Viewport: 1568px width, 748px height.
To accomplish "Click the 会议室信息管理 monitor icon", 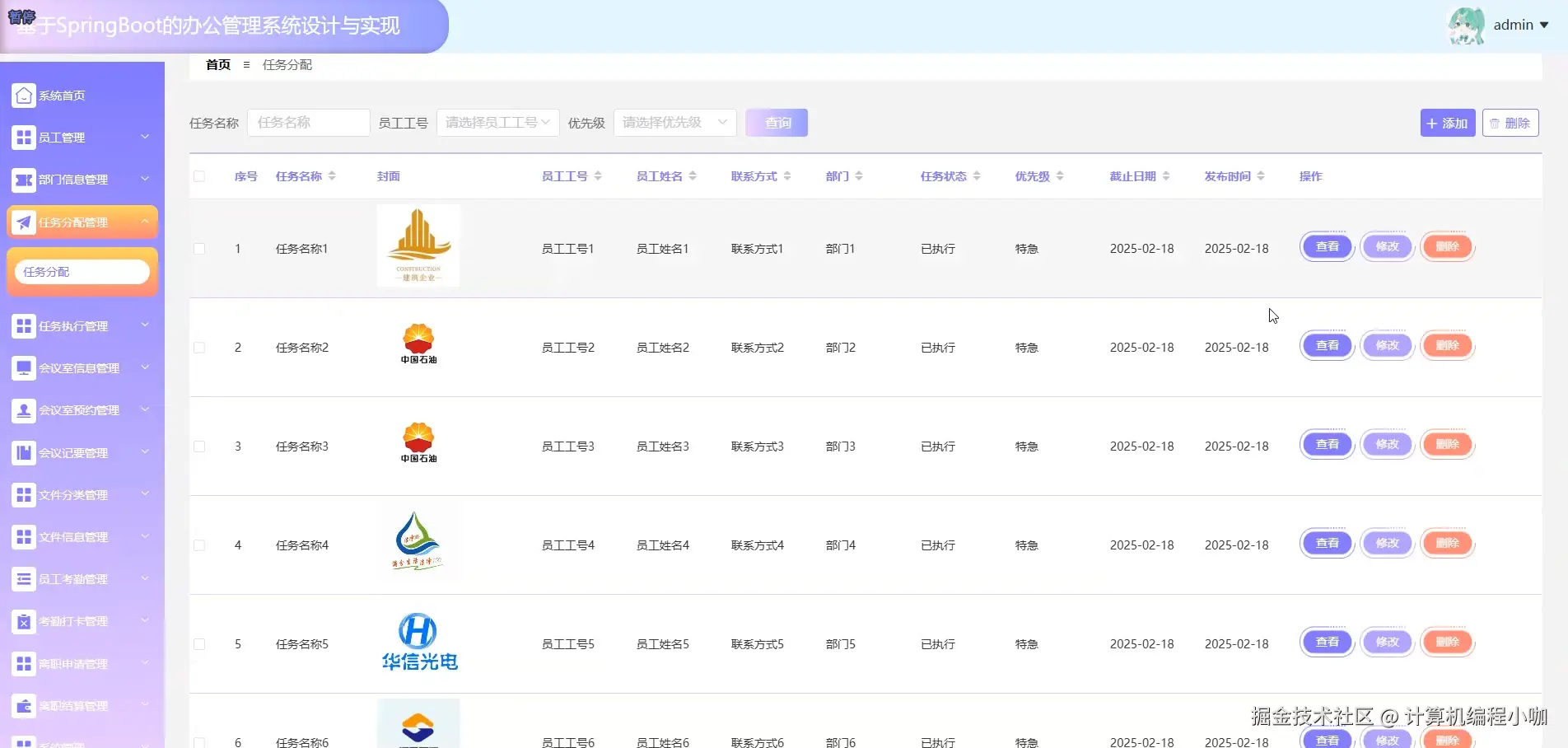I will [24, 368].
